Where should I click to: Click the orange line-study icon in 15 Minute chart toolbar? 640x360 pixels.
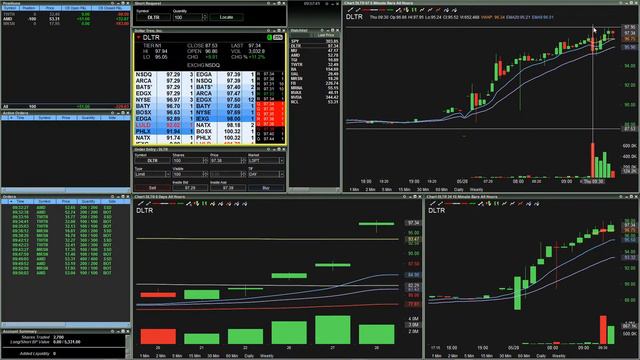click(520, 203)
